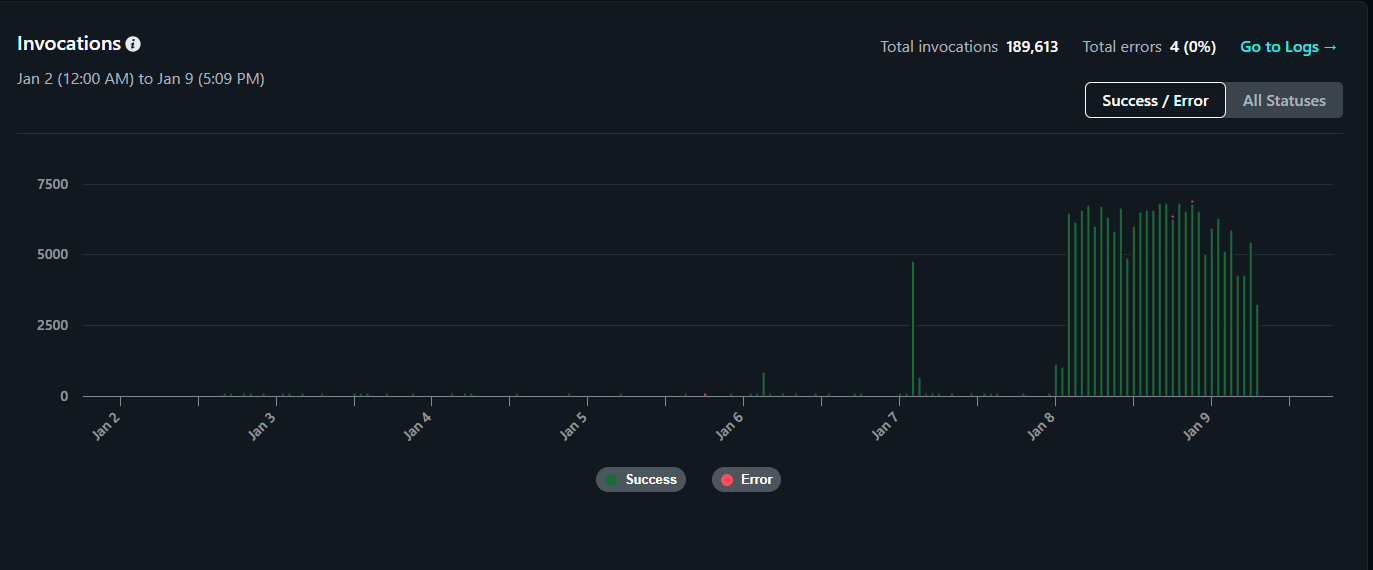
Task: Click the Jan 3 axis label
Action: point(261,427)
